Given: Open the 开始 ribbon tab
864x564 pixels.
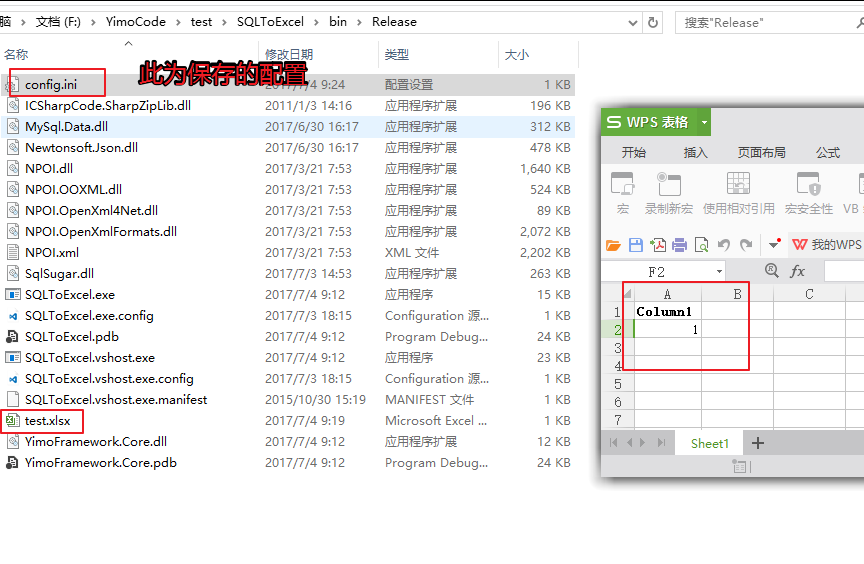Looking at the screenshot, I should (x=634, y=153).
